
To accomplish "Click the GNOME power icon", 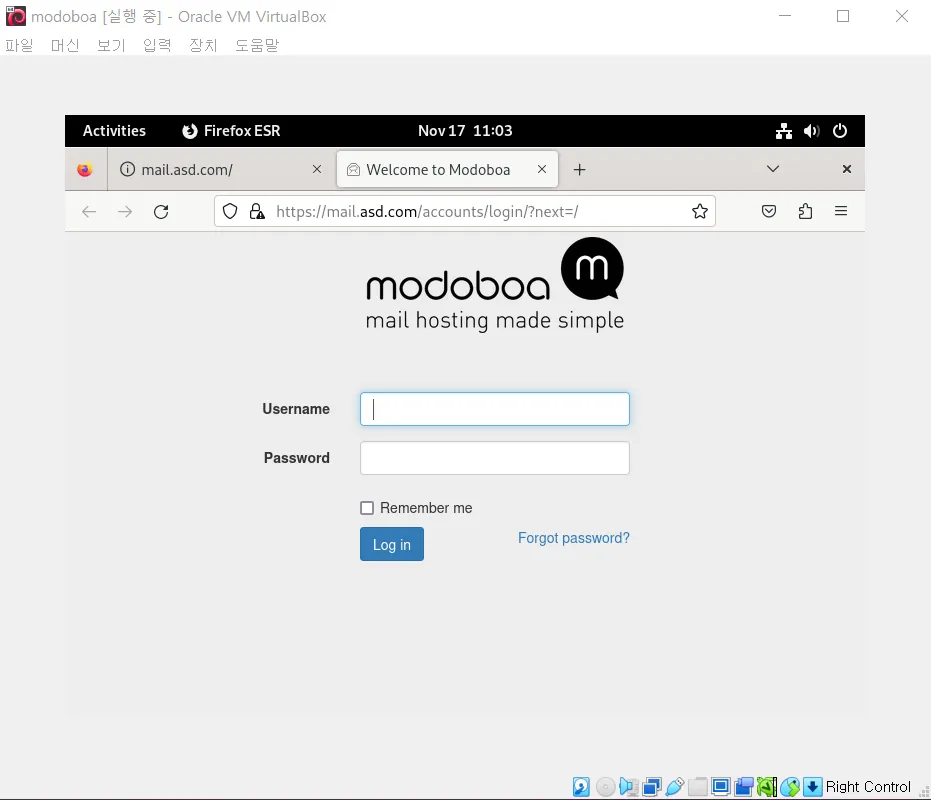I will pos(840,131).
